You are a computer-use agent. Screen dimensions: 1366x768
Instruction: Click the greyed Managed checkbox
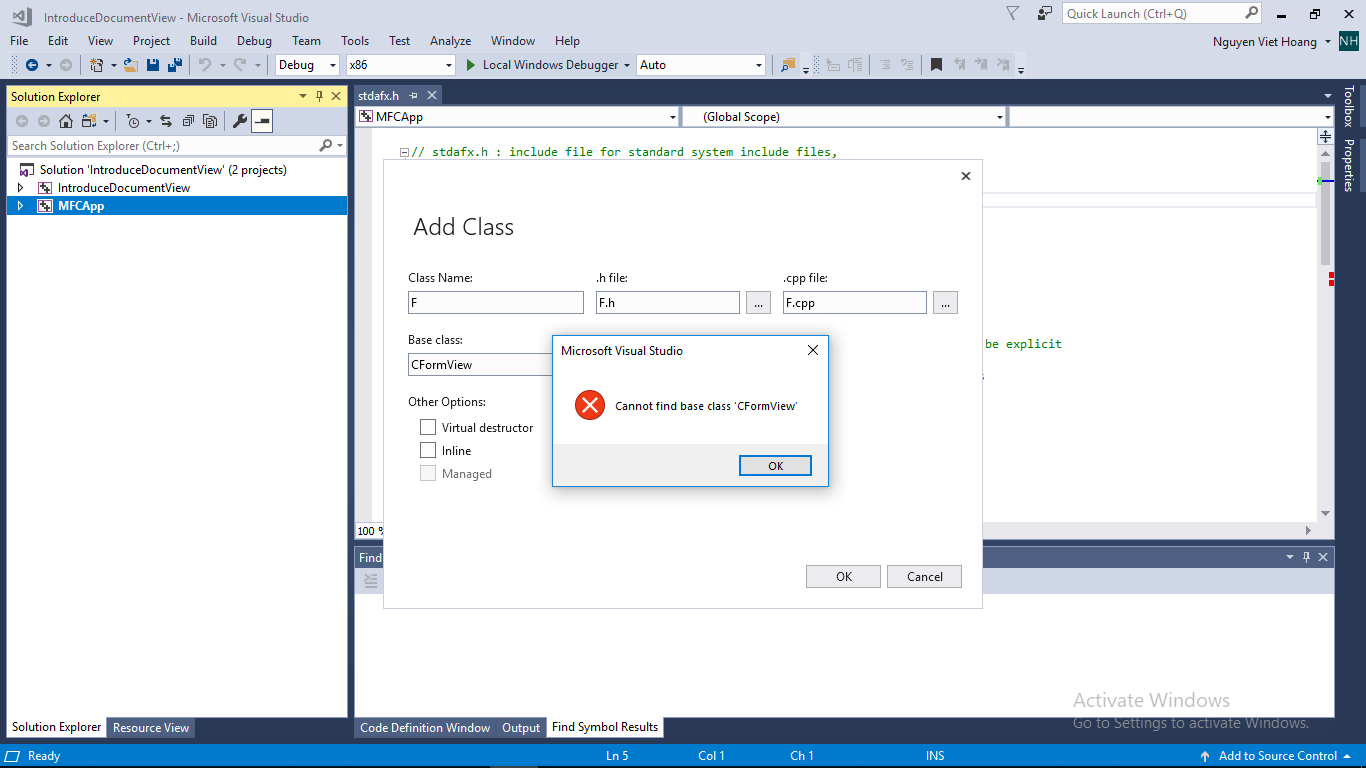click(428, 473)
